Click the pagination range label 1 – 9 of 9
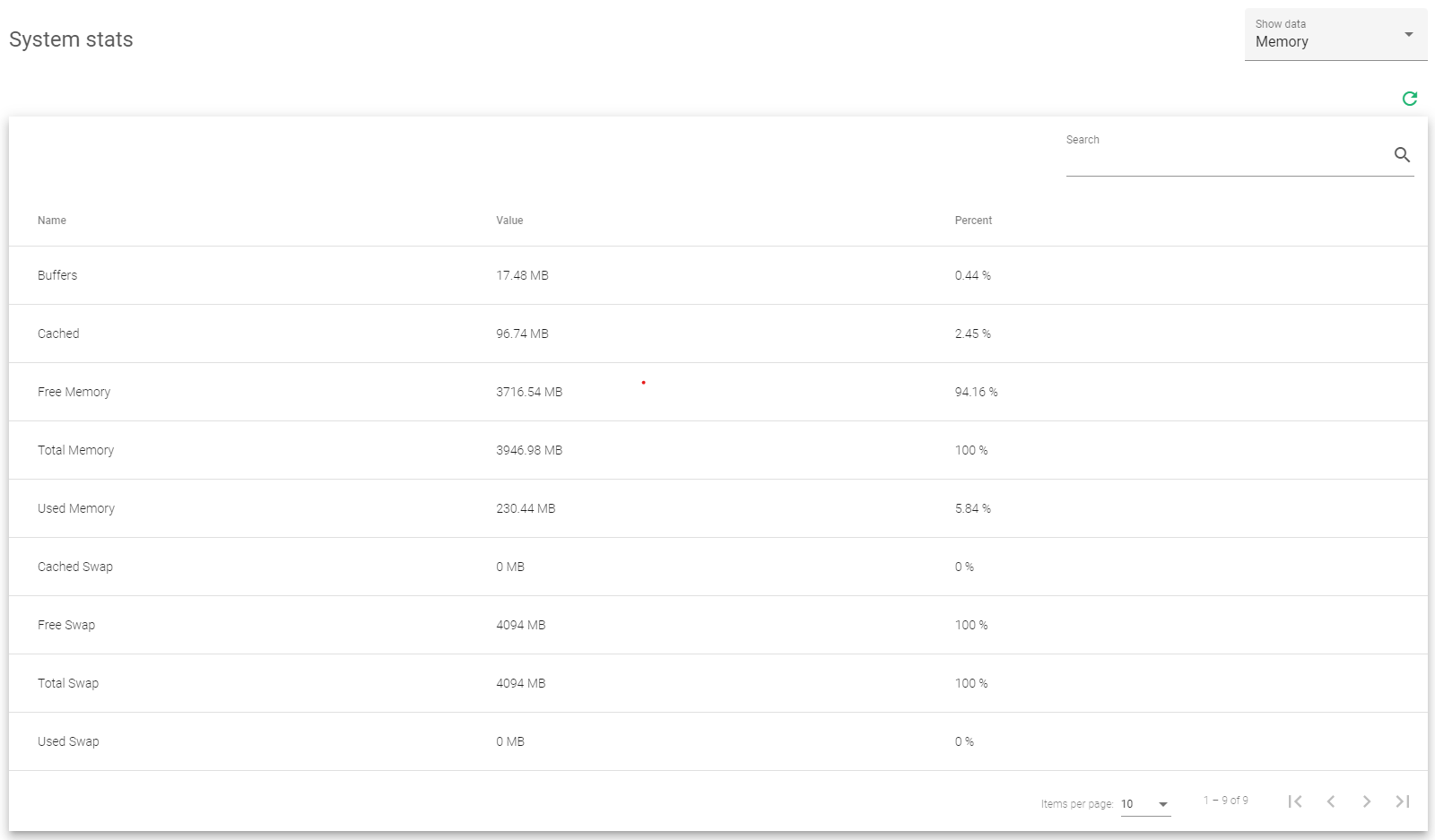 [1224, 799]
